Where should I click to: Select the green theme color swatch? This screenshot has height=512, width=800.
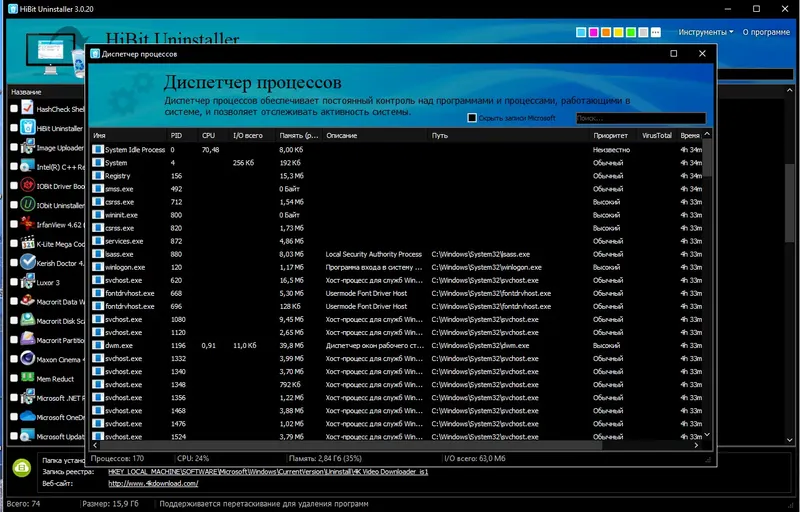pos(631,32)
